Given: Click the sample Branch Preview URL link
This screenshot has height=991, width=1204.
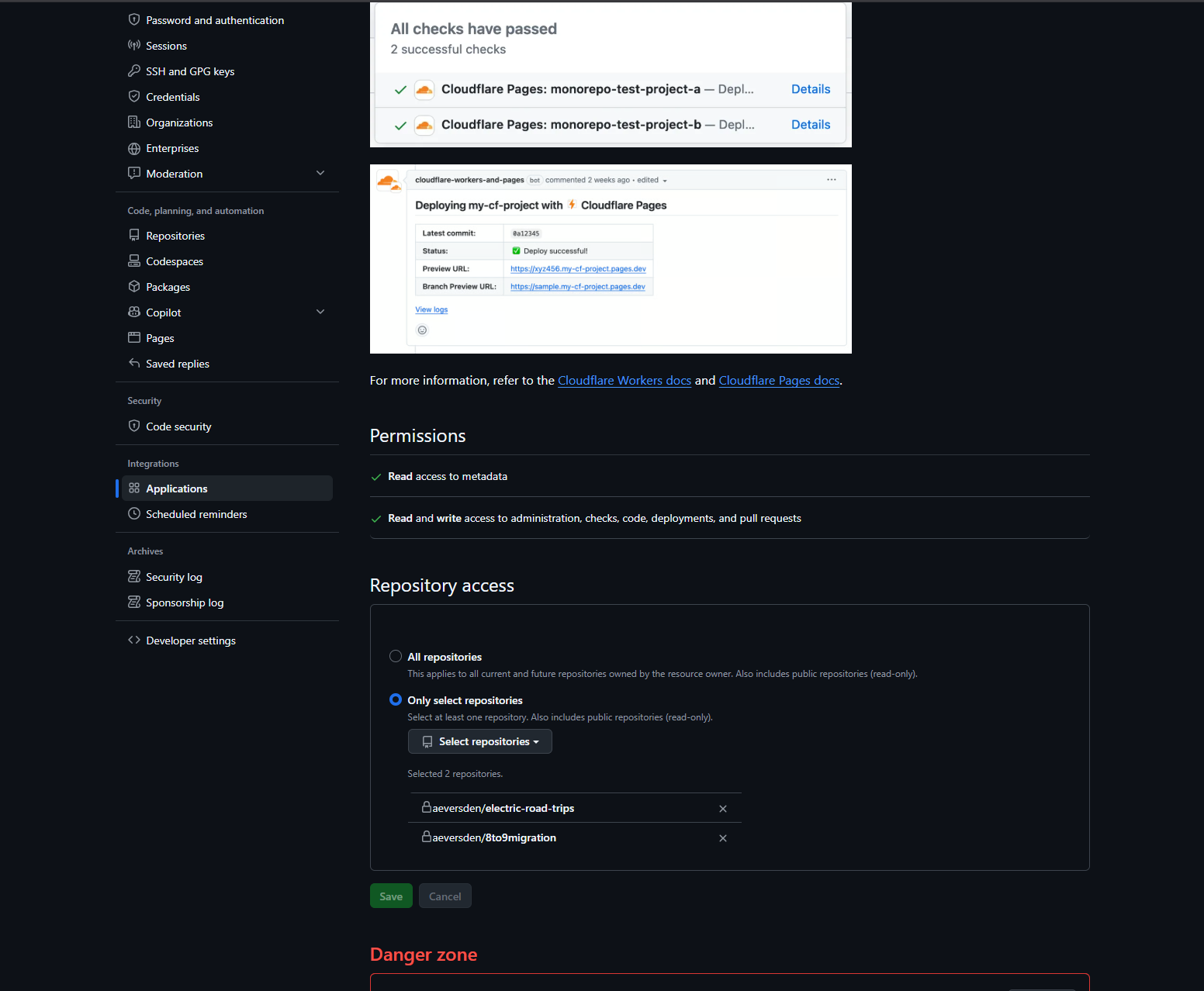Looking at the screenshot, I should [x=578, y=287].
